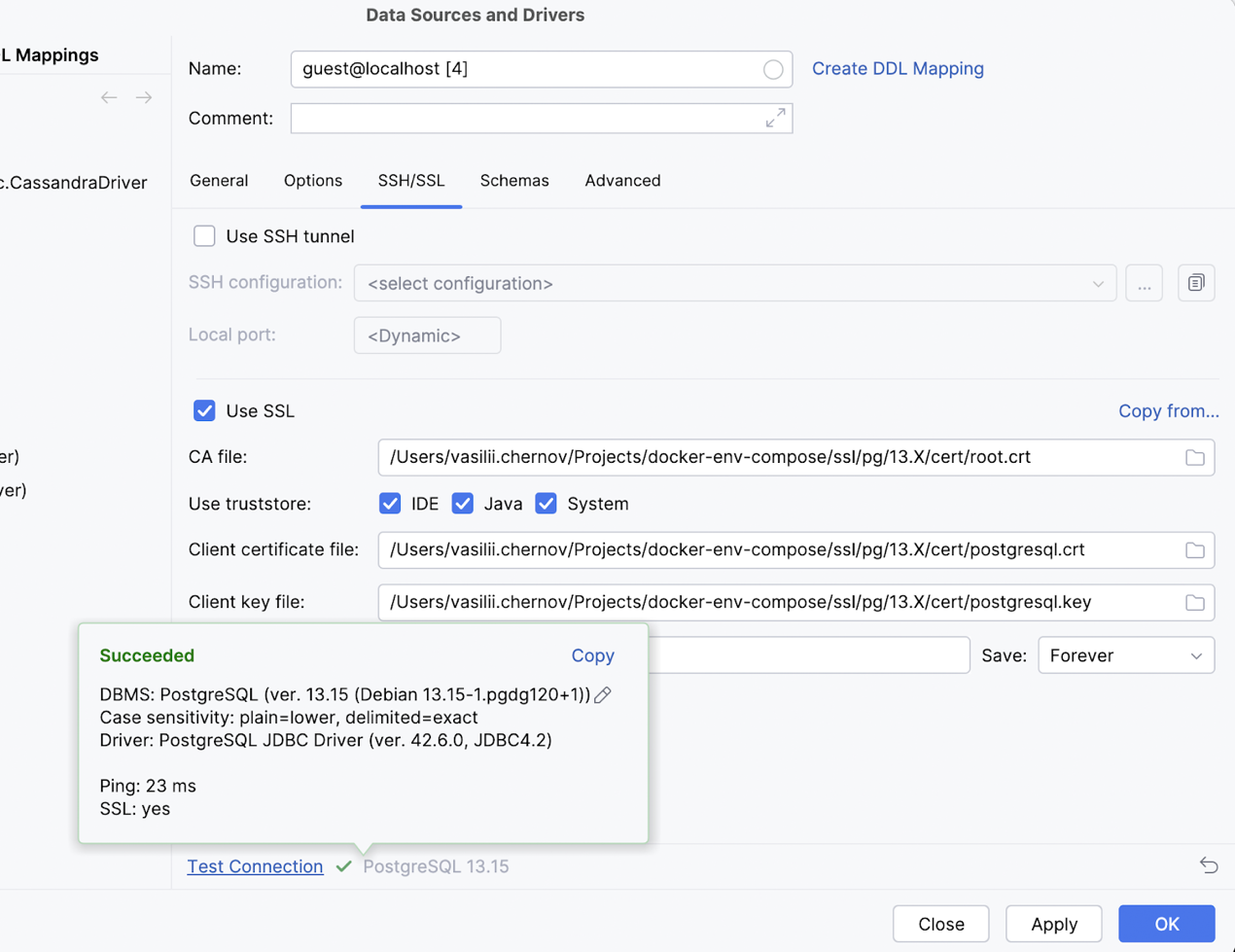Viewport: 1235px width, 952px height.
Task: Click the Succeeded heading in popup
Action: [x=147, y=655]
